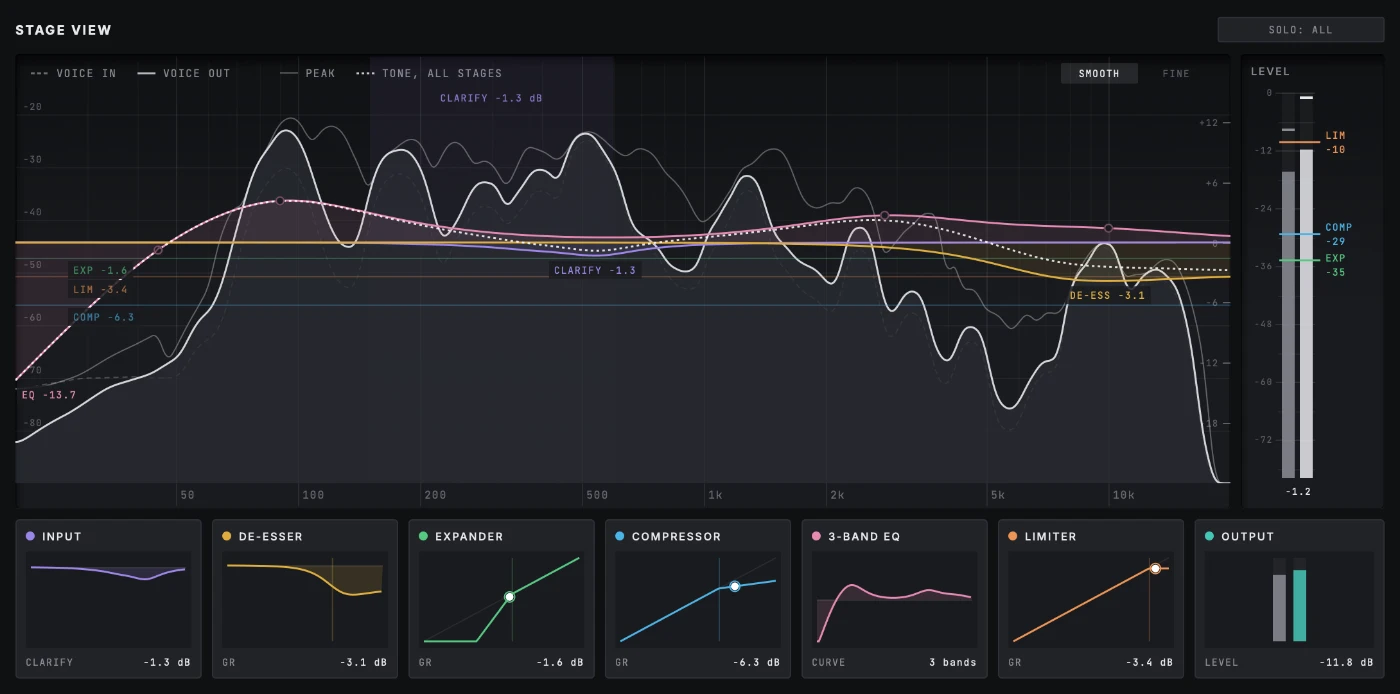Viewport: 1400px width, 694px height.
Task: Click the EXP -35 level marker
Action: coord(1335,265)
